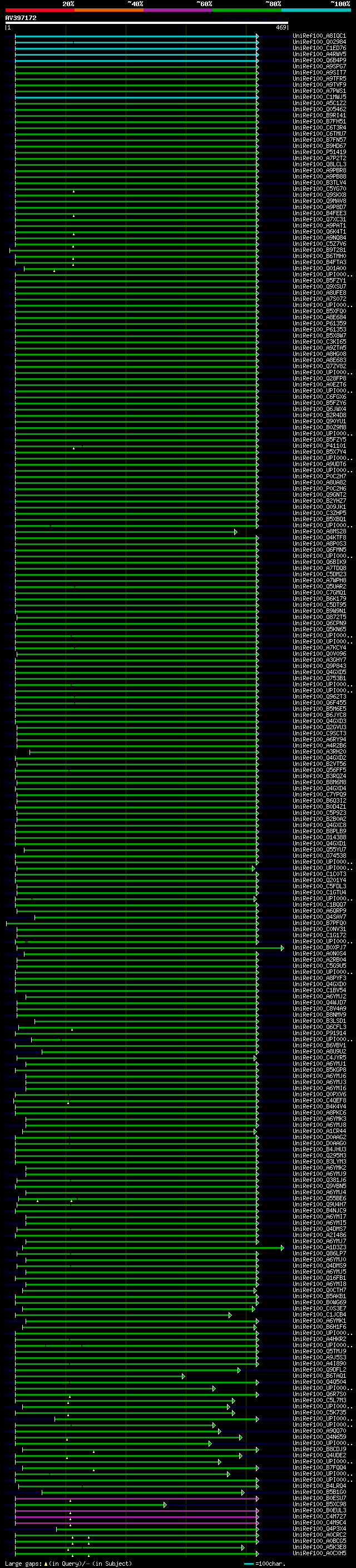The image size is (356, 1568).
Task: Open hit label UniRef100_C1GTU4
Action: [x=319, y=893]
